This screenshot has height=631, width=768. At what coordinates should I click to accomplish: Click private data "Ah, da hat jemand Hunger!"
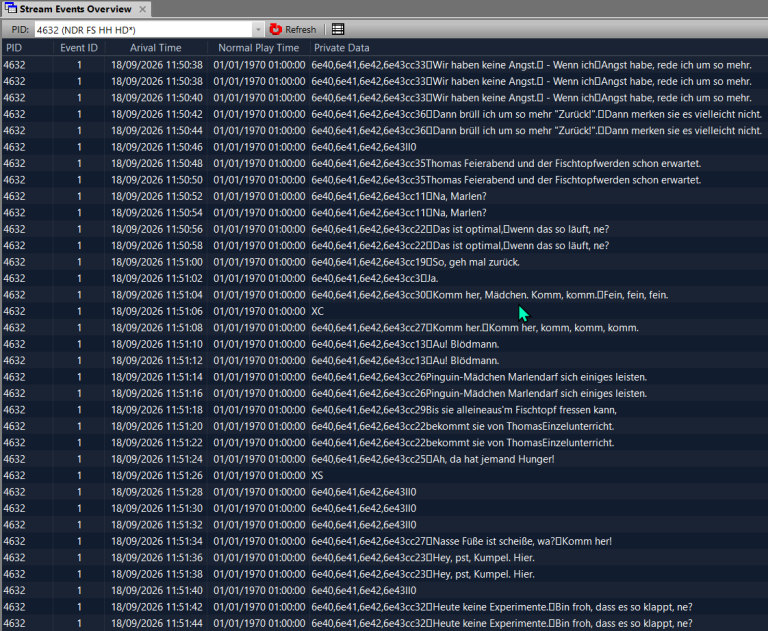point(494,459)
